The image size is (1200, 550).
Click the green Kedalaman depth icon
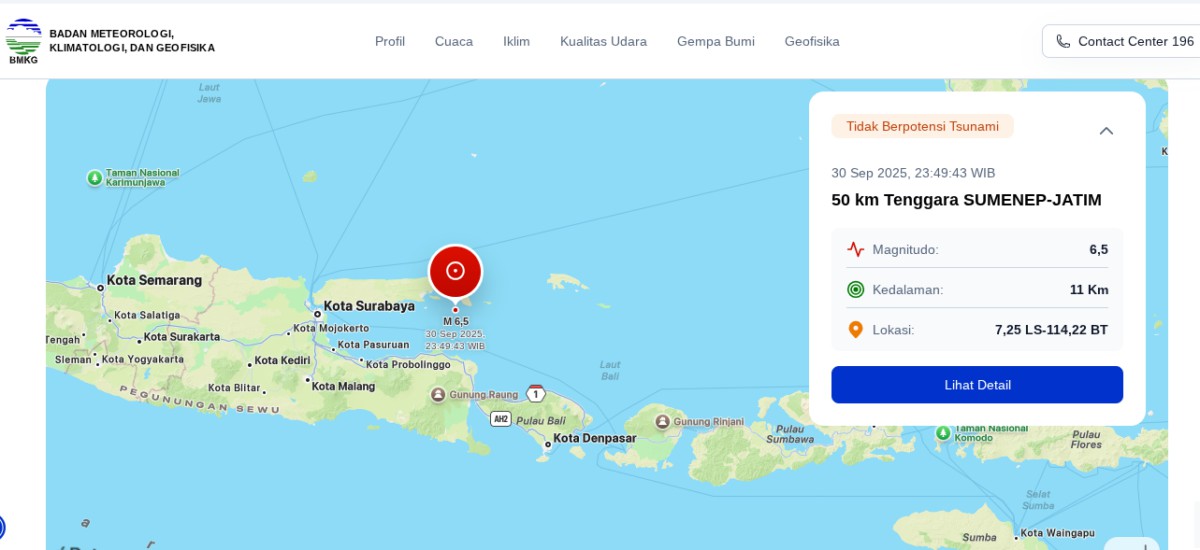[855, 289]
